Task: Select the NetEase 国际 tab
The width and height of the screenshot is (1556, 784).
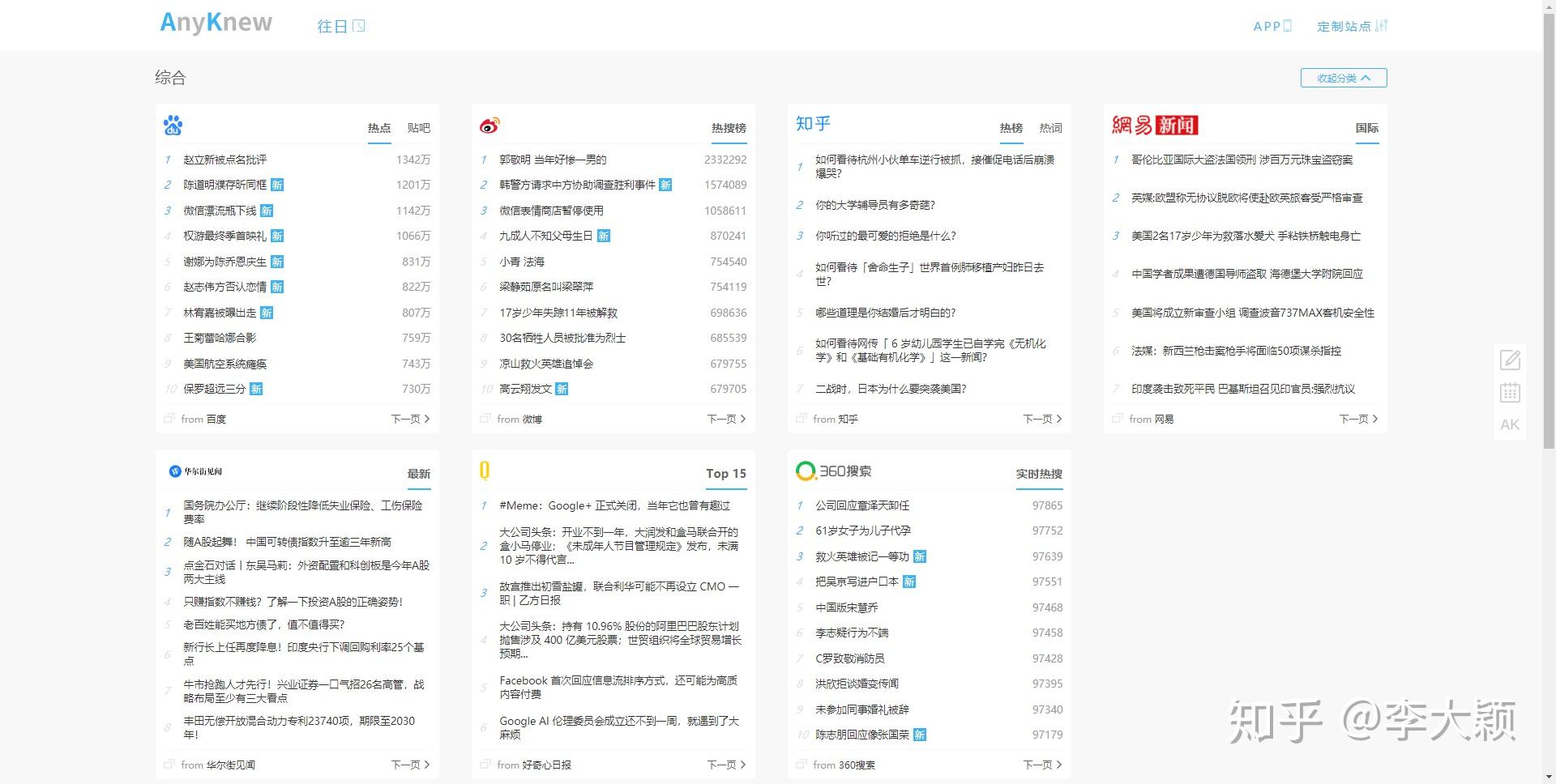Action: click(x=1367, y=128)
